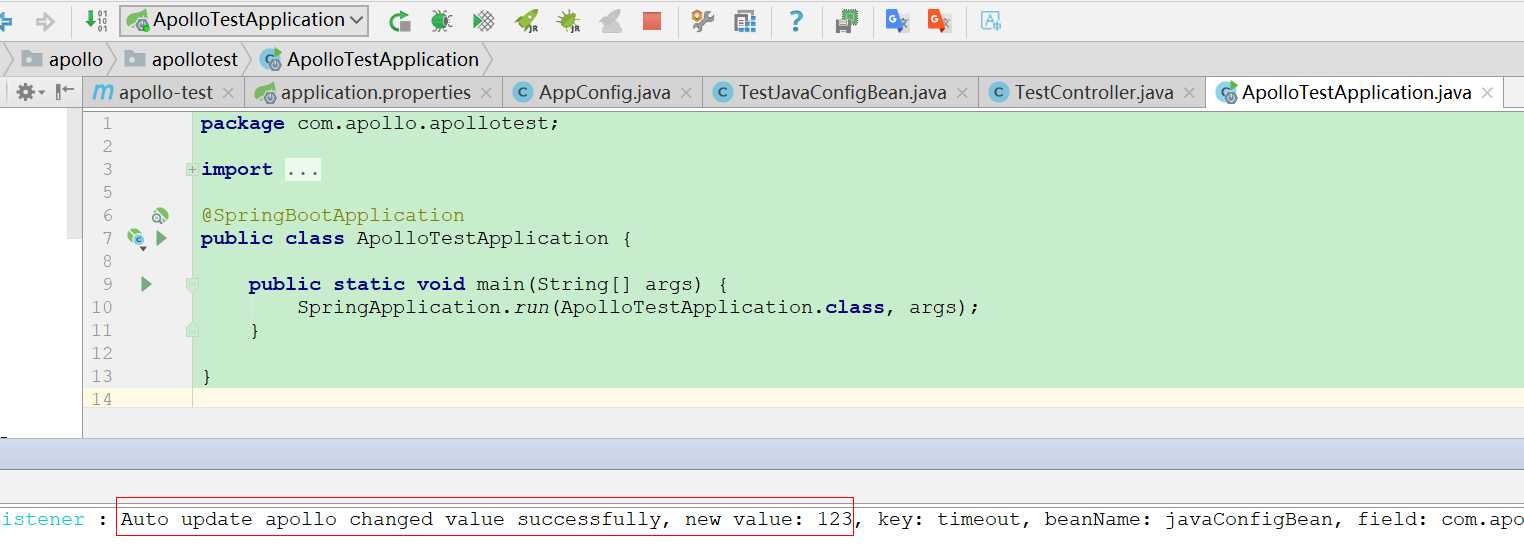Screen dimensions: 1524x549
Task: Click the greyed-out rocket icon before Stop
Action: pos(610,20)
